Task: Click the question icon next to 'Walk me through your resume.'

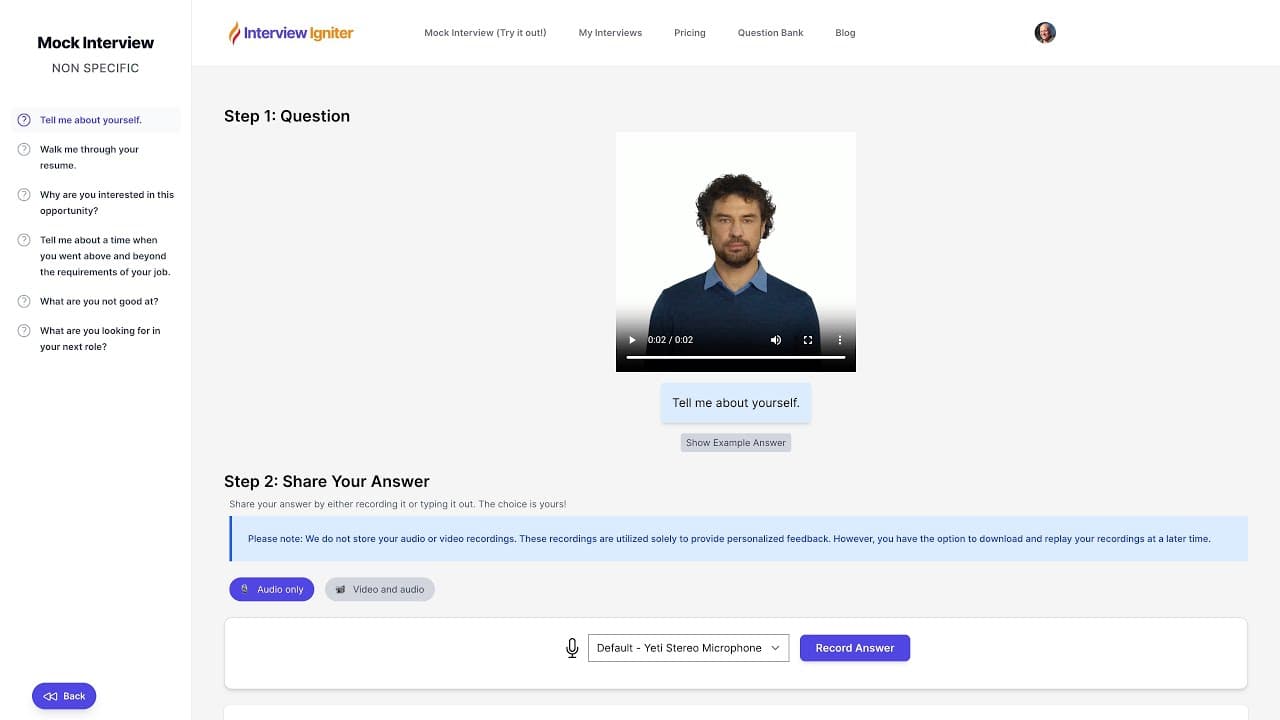Action: click(x=24, y=149)
